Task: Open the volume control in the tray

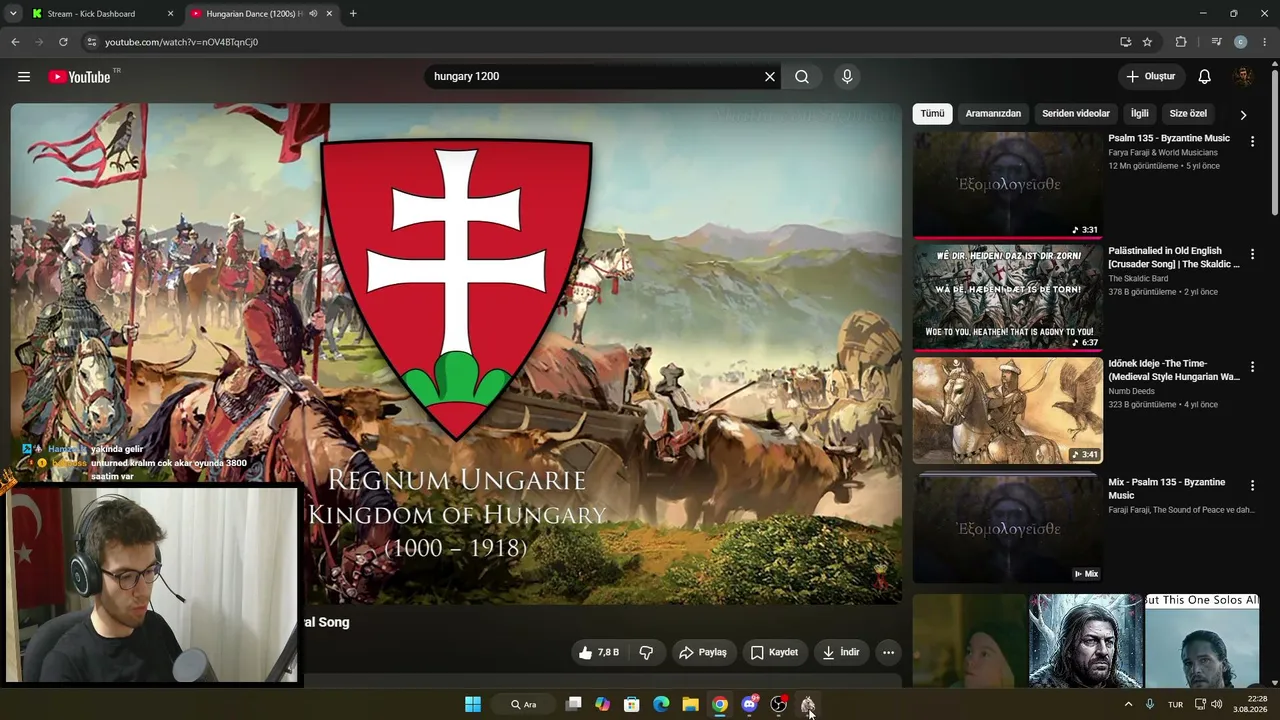Action: (x=1216, y=704)
